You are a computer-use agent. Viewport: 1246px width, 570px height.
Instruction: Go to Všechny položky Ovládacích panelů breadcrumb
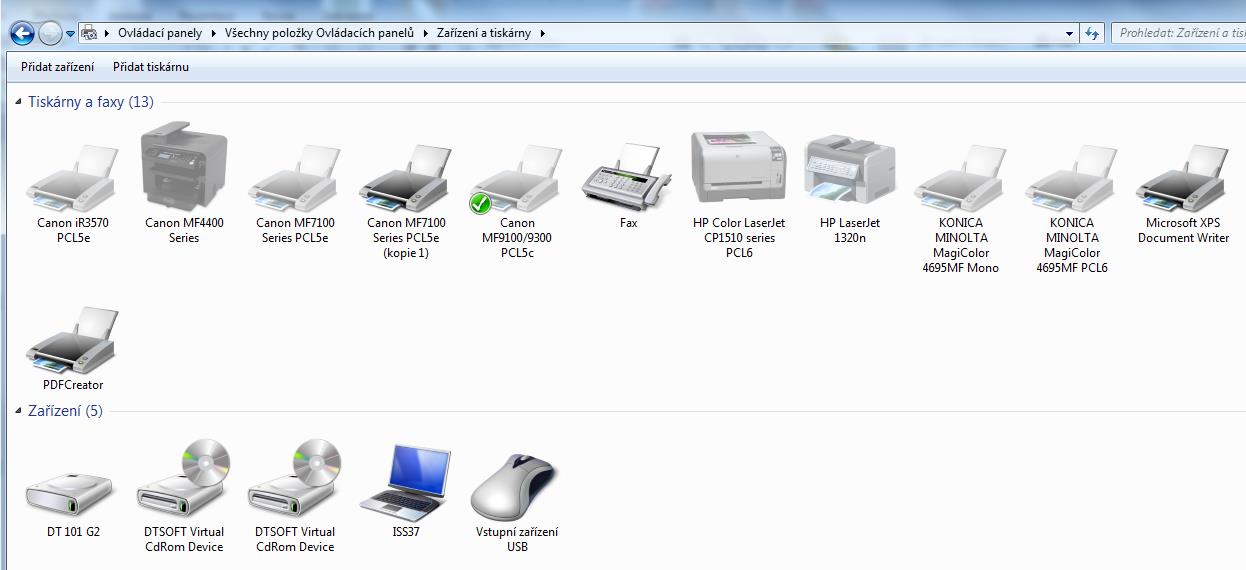319,33
